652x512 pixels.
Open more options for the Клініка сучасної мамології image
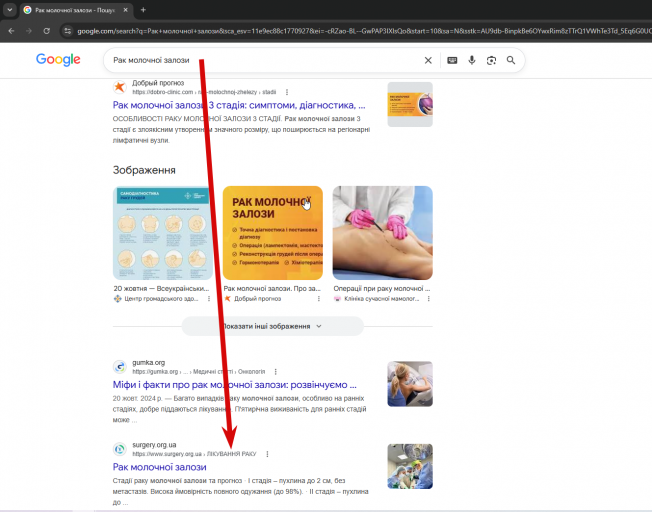tap(428, 299)
